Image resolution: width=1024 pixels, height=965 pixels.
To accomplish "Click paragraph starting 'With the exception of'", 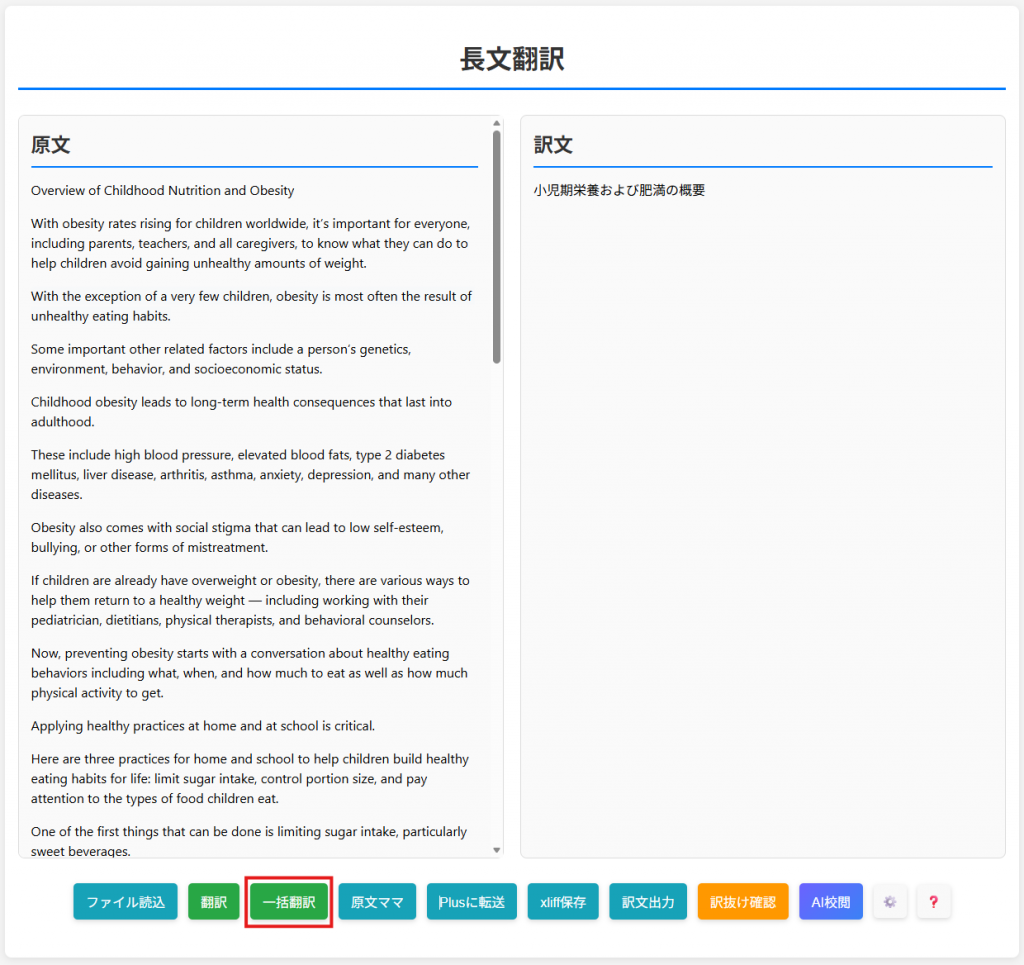I will point(251,306).
